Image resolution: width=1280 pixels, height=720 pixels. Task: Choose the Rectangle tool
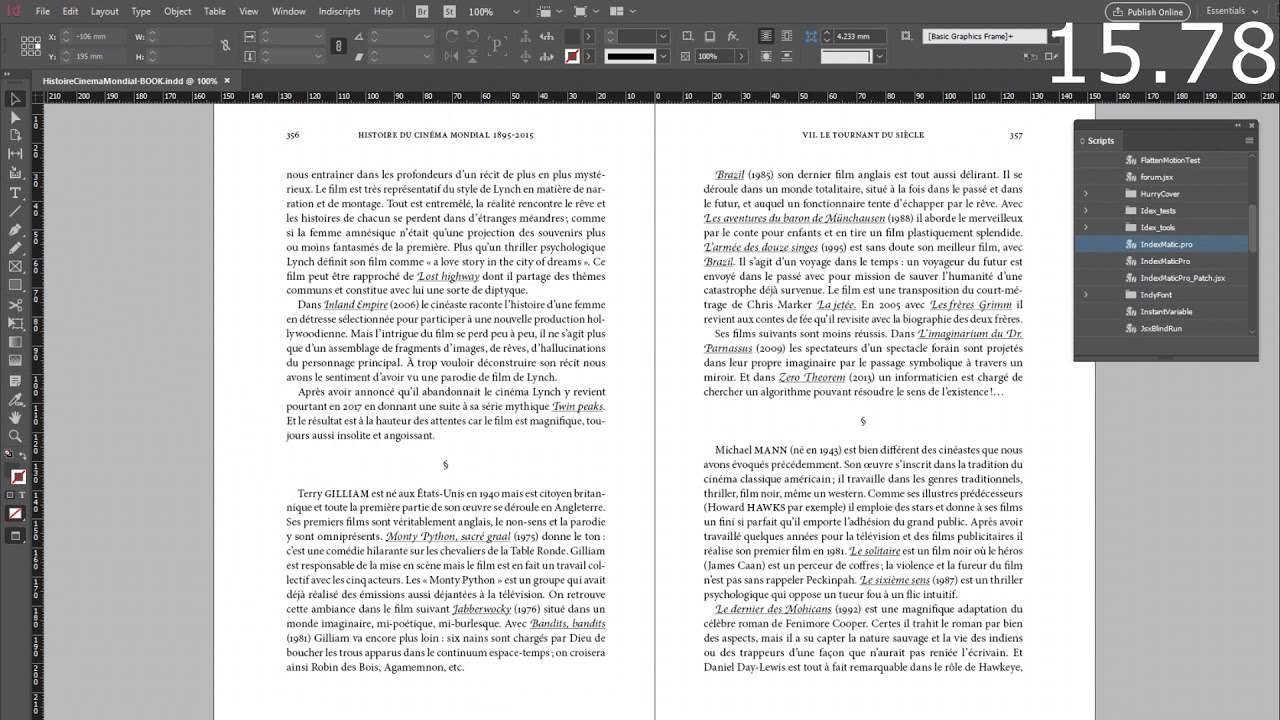point(15,286)
